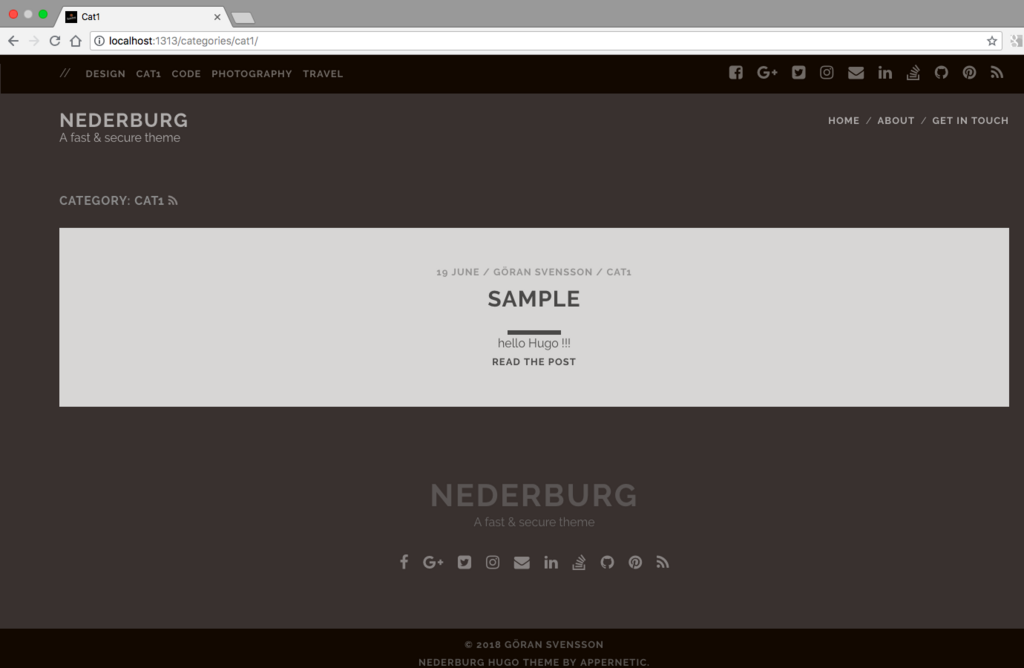This screenshot has height=668, width=1024.
Task: Open the GitHub icon in top bar
Action: [941, 72]
